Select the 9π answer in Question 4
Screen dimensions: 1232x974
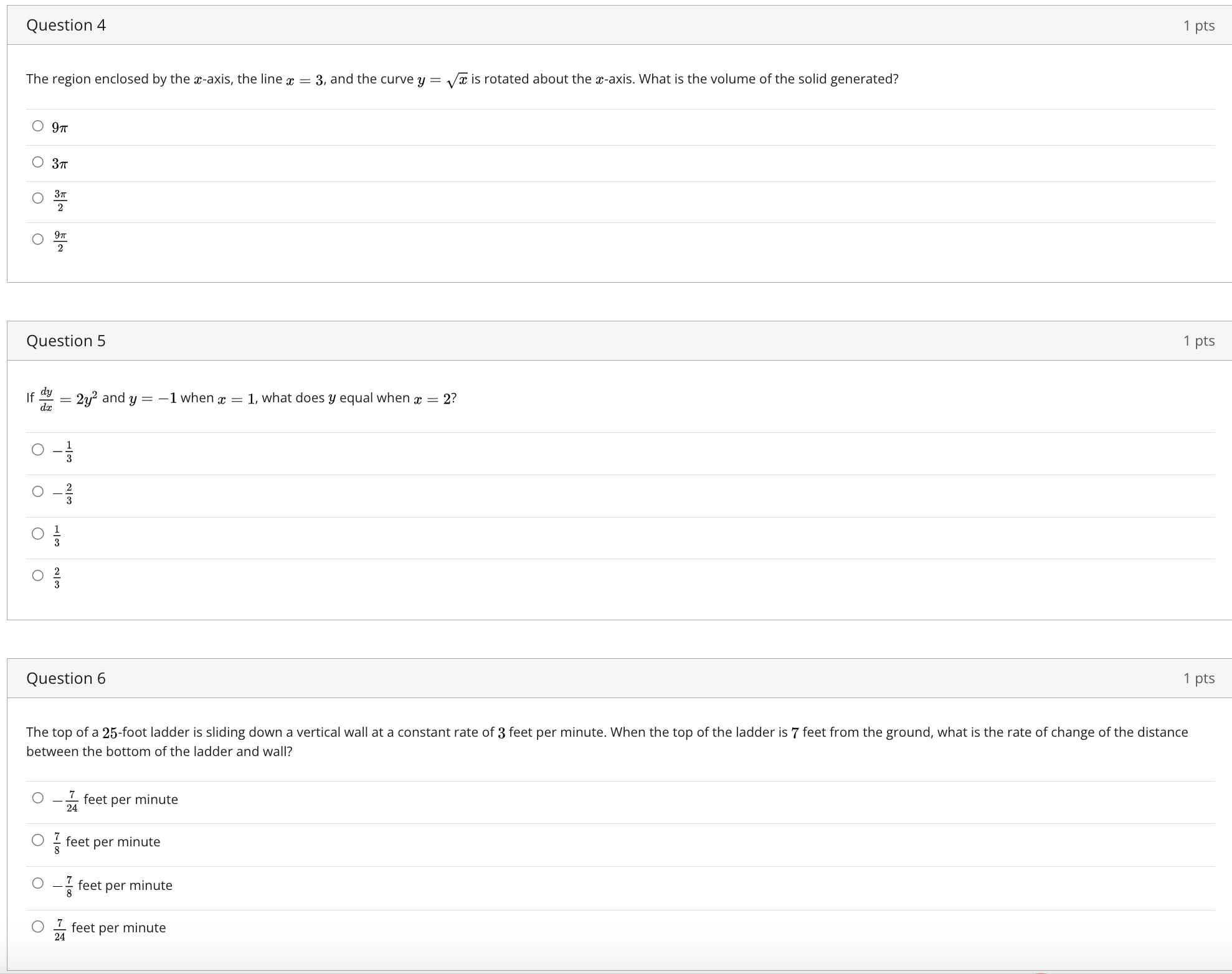[36, 125]
